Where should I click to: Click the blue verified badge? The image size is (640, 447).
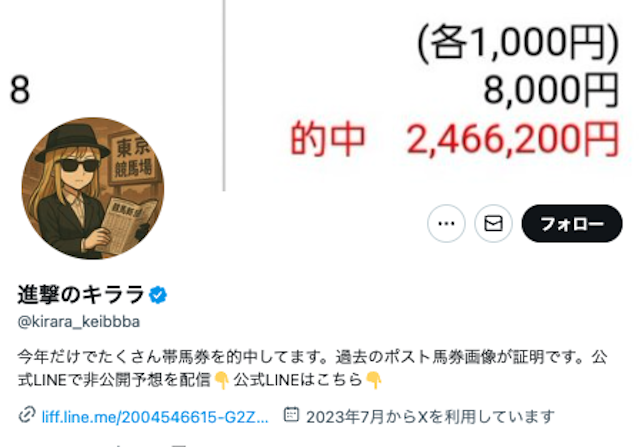coord(158,295)
